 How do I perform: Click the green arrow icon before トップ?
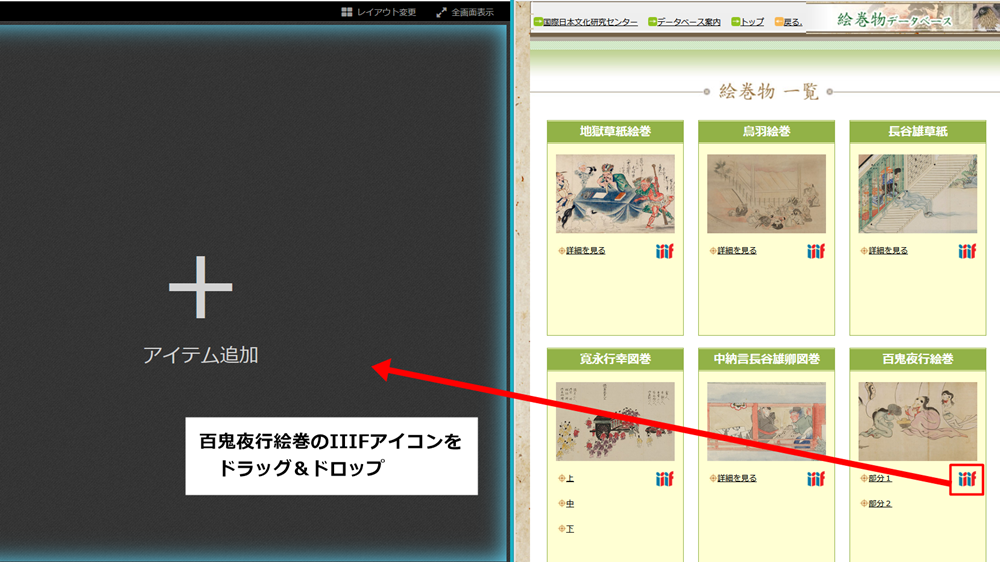pos(735,22)
